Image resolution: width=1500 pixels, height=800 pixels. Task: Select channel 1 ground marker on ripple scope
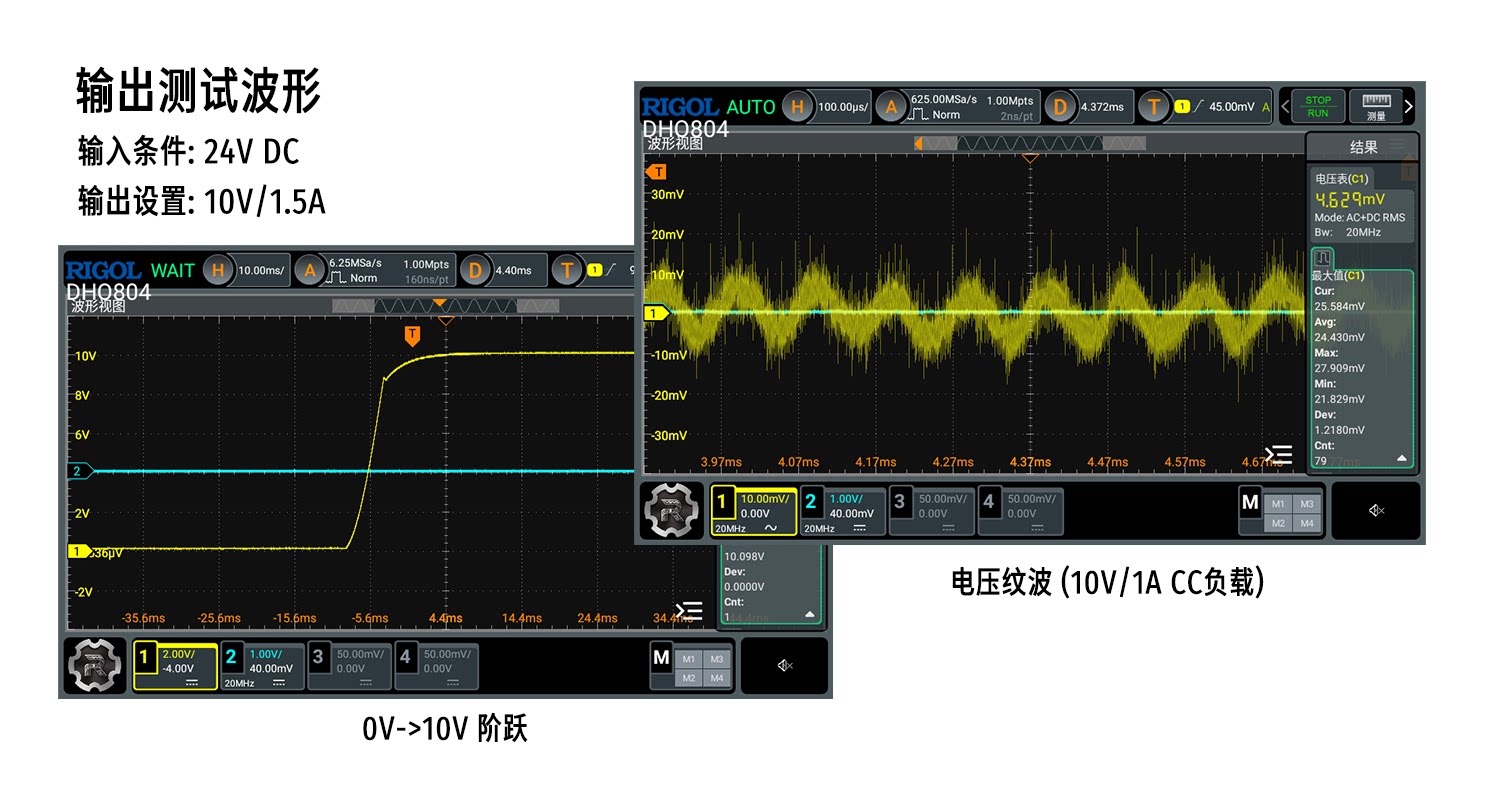tap(656, 313)
